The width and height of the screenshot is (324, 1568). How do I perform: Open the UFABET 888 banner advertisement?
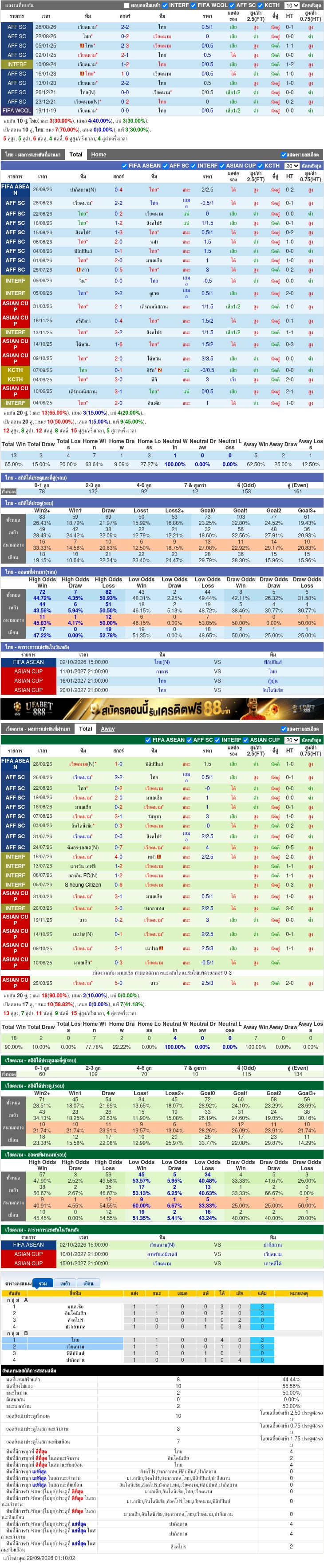point(162,708)
